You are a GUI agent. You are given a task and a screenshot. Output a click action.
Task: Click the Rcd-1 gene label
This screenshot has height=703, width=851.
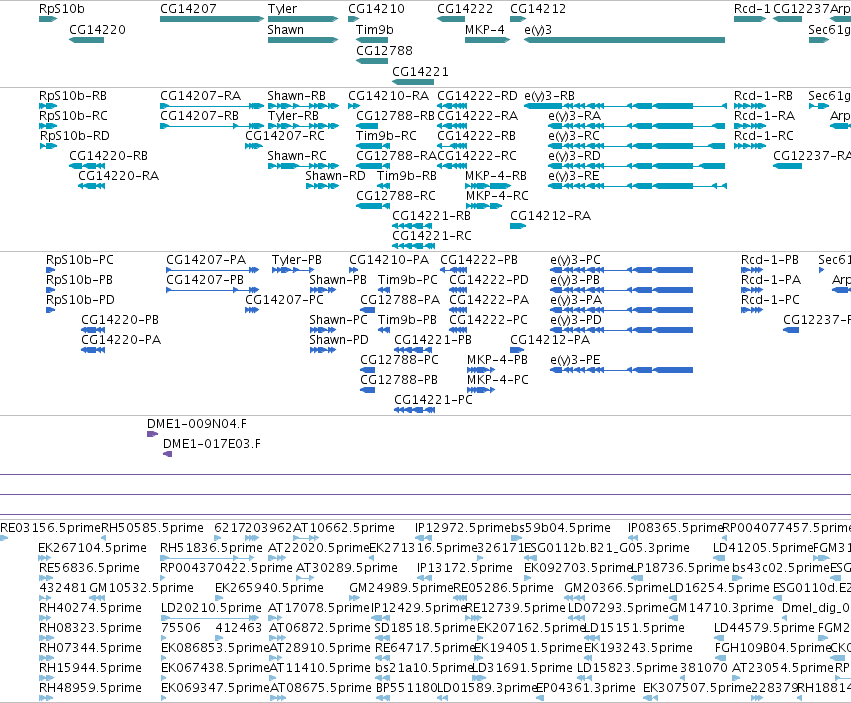[752, 9]
